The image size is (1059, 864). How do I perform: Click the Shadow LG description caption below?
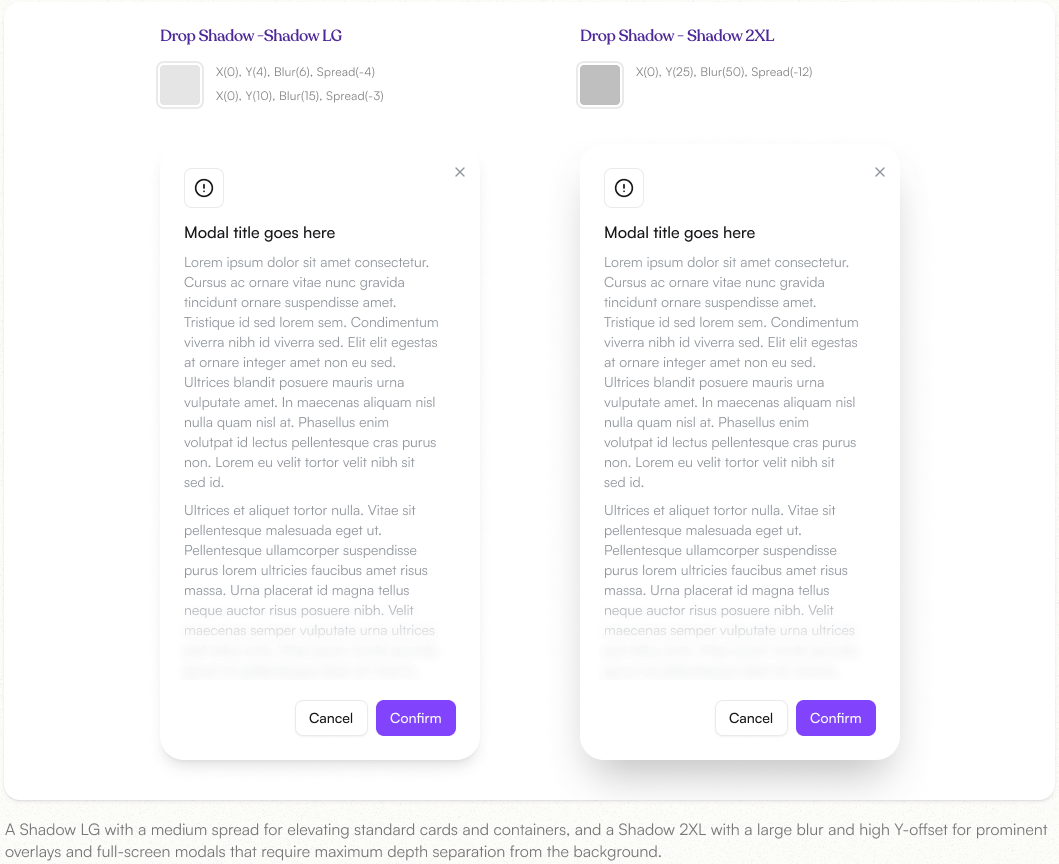point(527,840)
